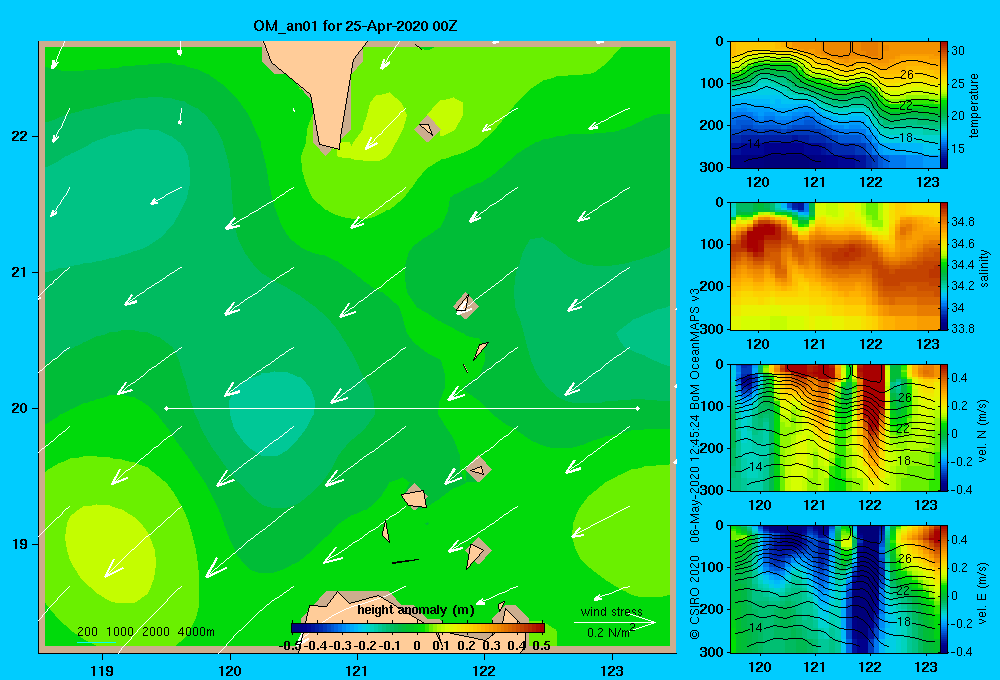Click latitude label 21 on main map
Viewport: 1000px width, 680px height.
[20, 272]
